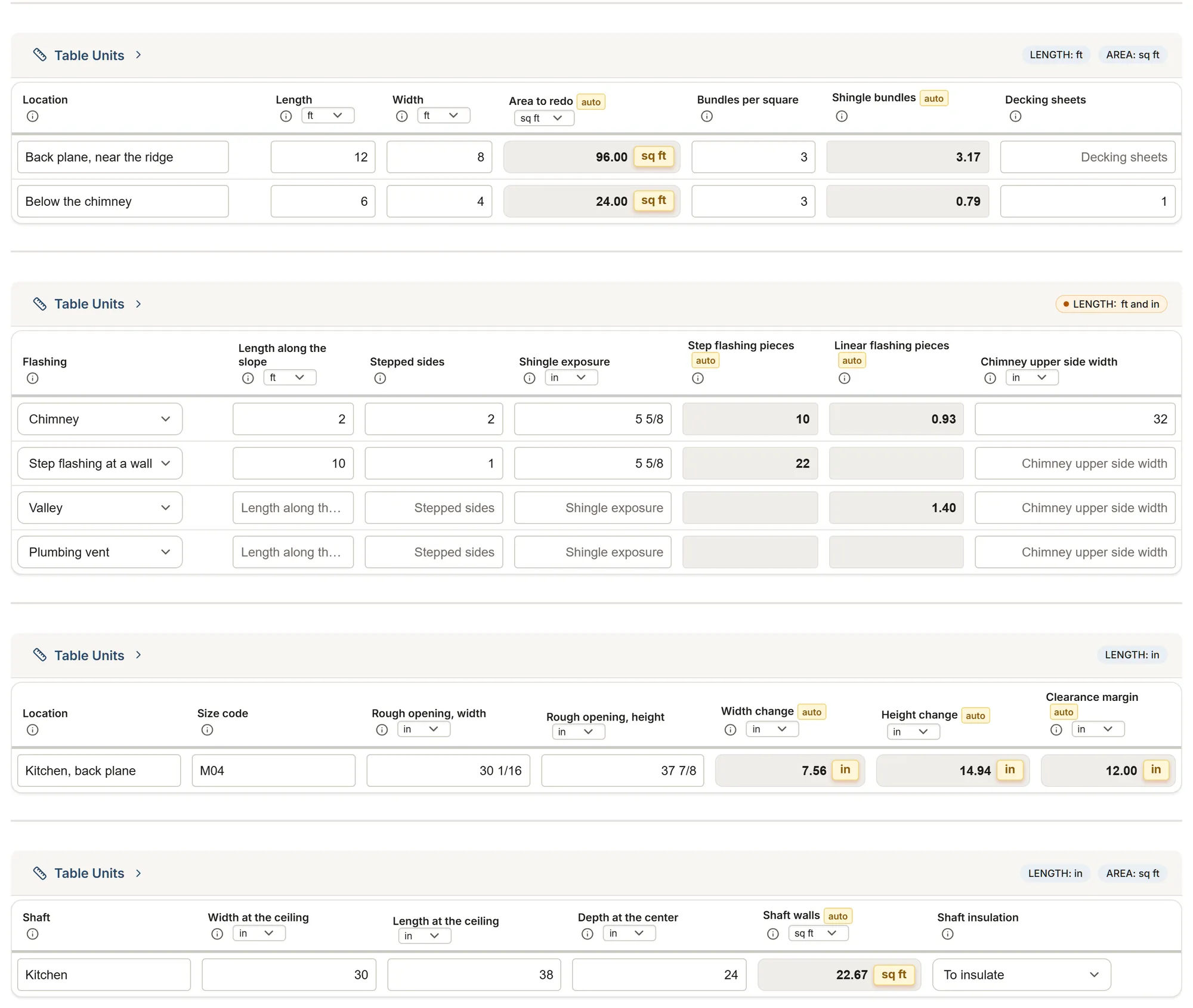
Task: Click info icon under Step flashing pieces
Action: (698, 378)
